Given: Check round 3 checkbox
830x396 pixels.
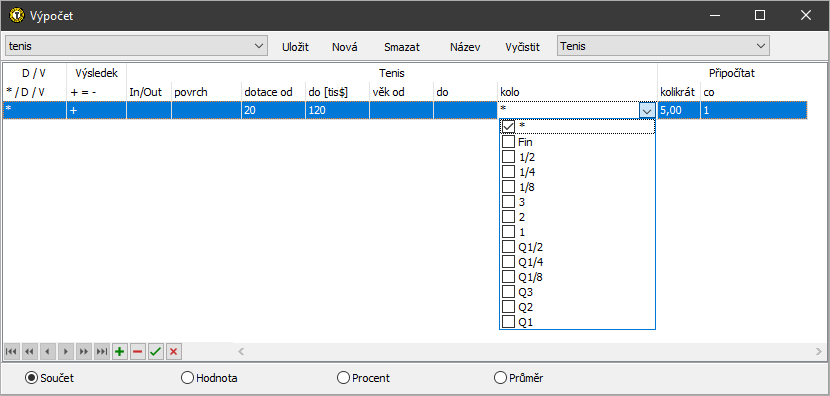Looking at the screenshot, I should tap(508, 202).
